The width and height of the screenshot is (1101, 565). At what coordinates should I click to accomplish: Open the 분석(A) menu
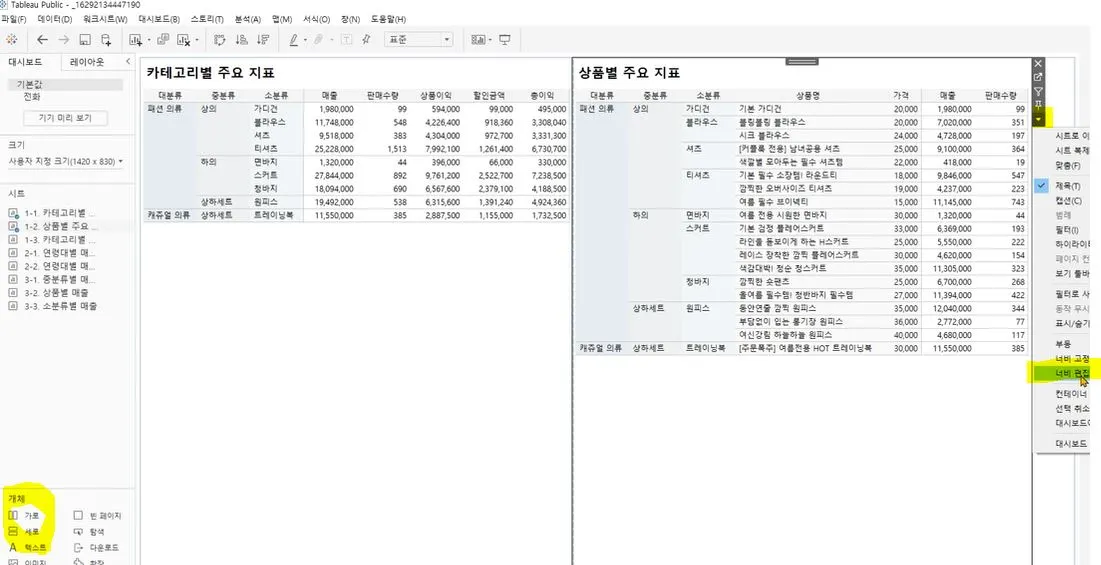(x=247, y=19)
